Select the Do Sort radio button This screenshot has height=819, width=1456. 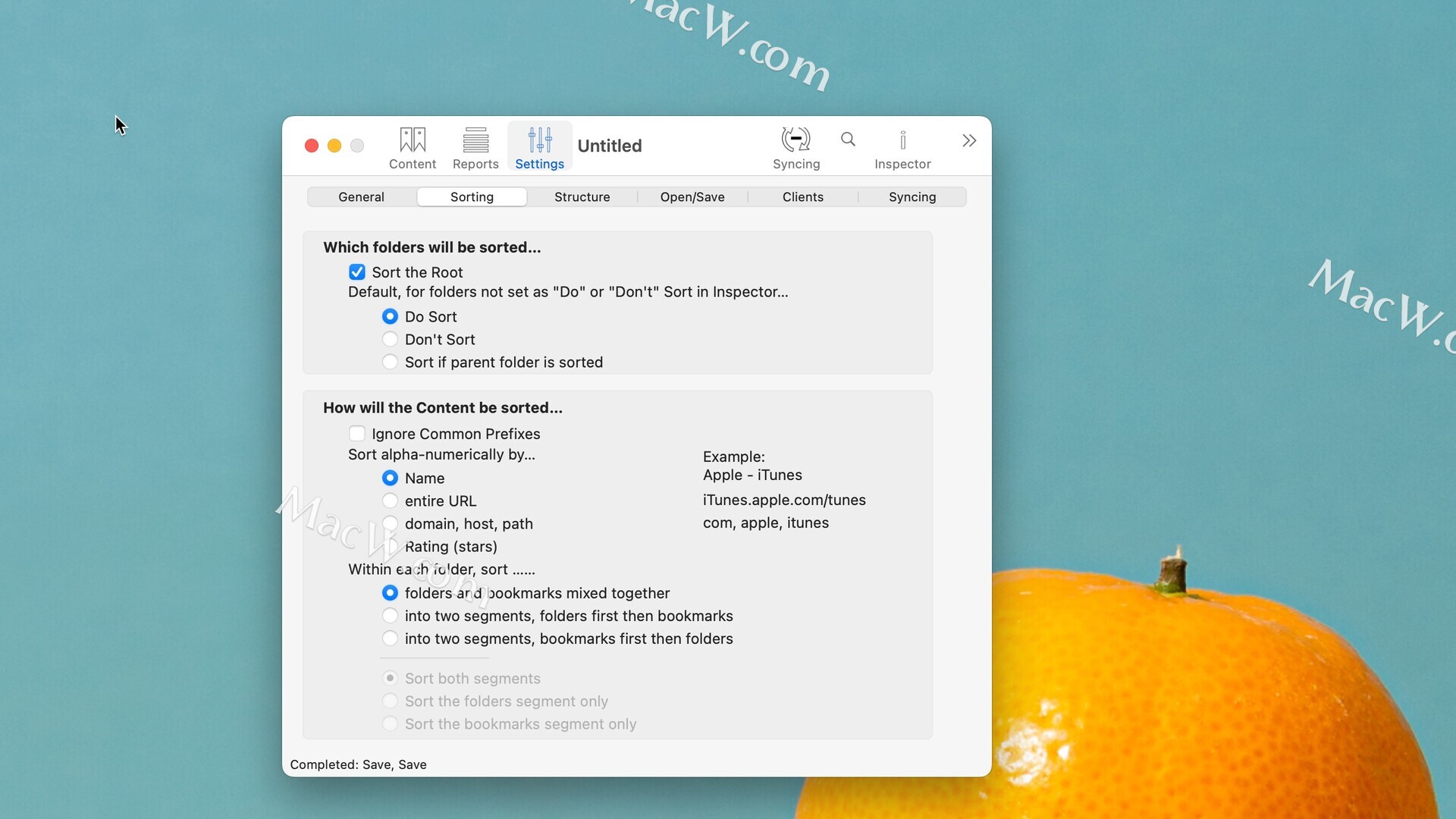coord(390,316)
